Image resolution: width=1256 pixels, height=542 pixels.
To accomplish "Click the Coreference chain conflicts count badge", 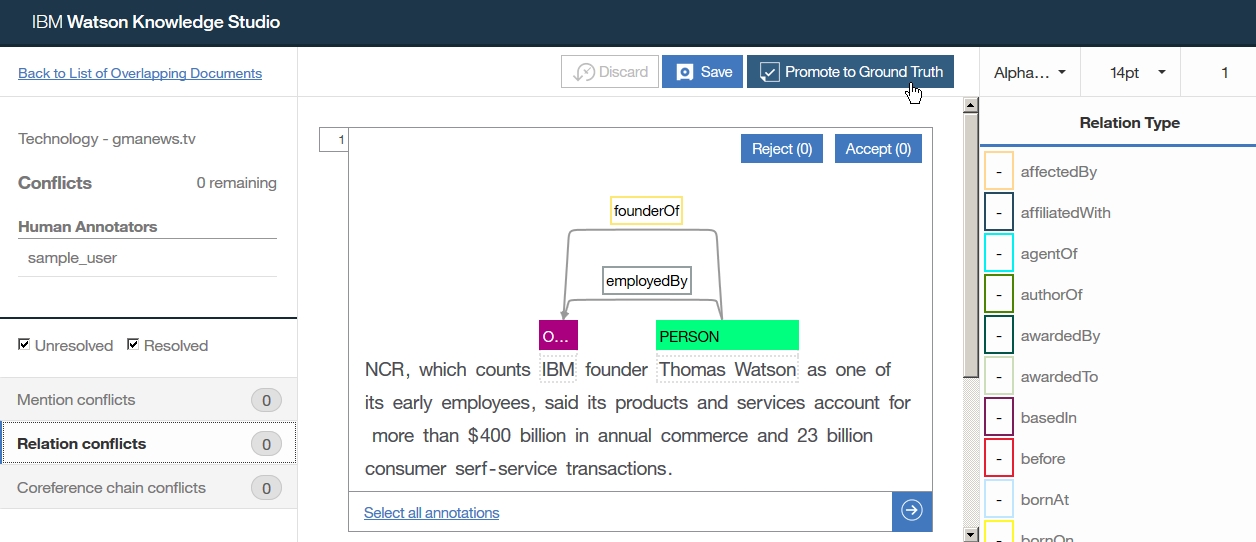I will [x=266, y=489].
